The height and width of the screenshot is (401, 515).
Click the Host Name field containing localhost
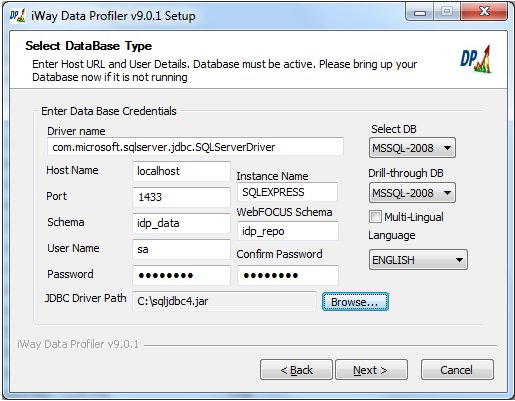coord(181,171)
